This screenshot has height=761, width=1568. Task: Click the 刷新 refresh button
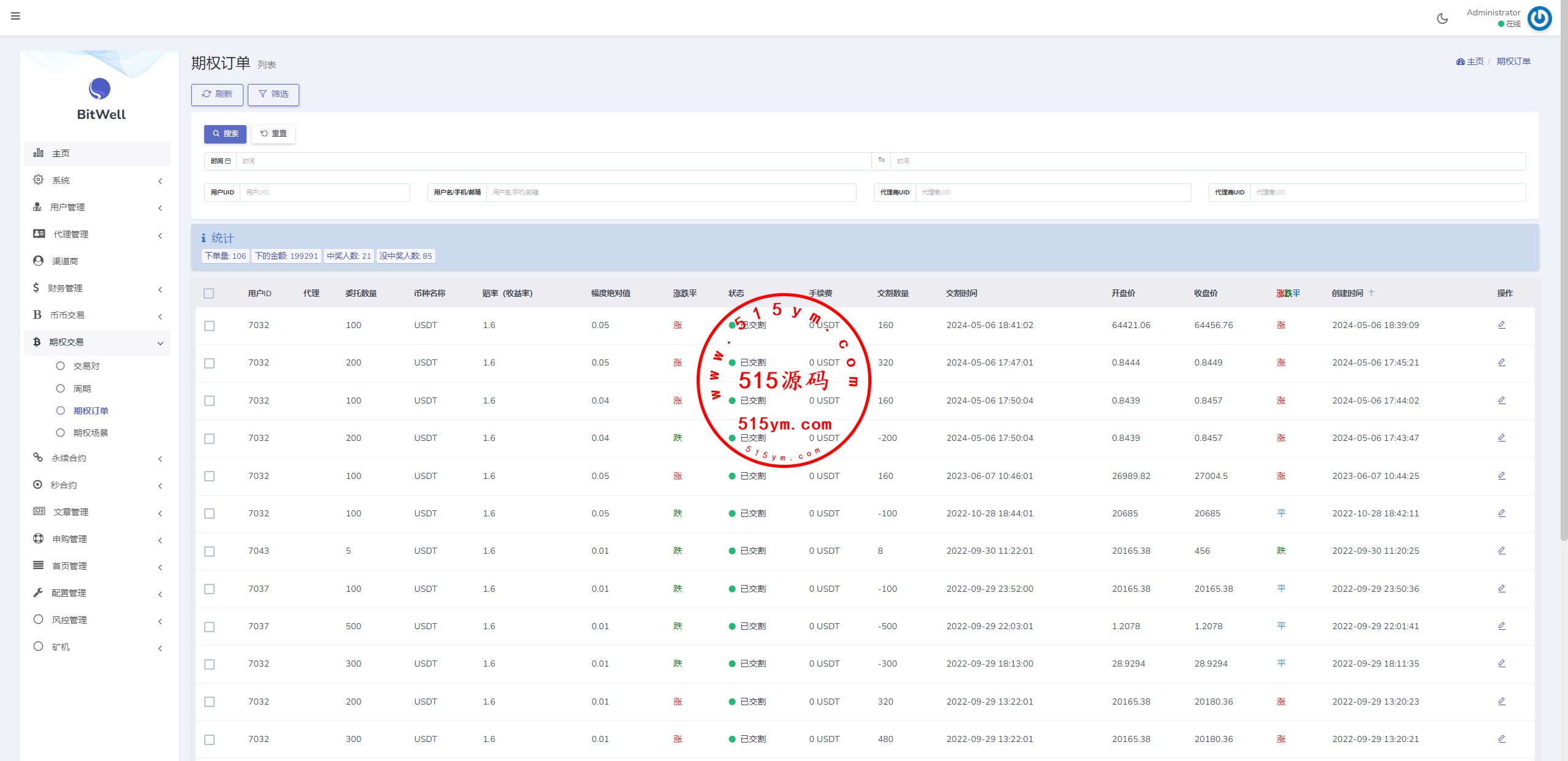pyautogui.click(x=217, y=94)
